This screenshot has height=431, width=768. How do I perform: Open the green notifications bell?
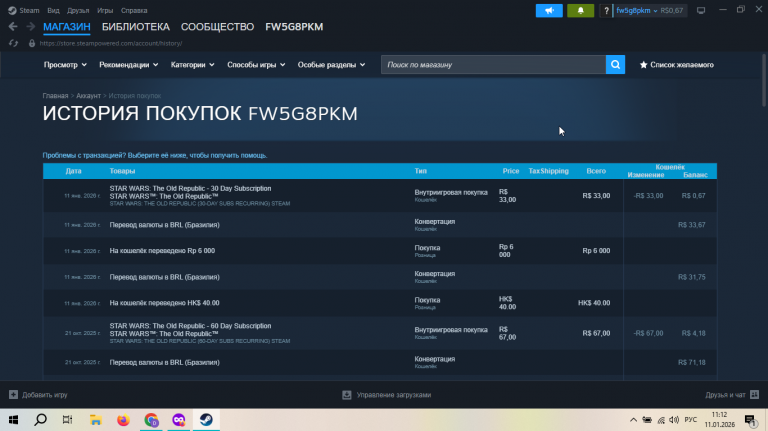click(580, 10)
